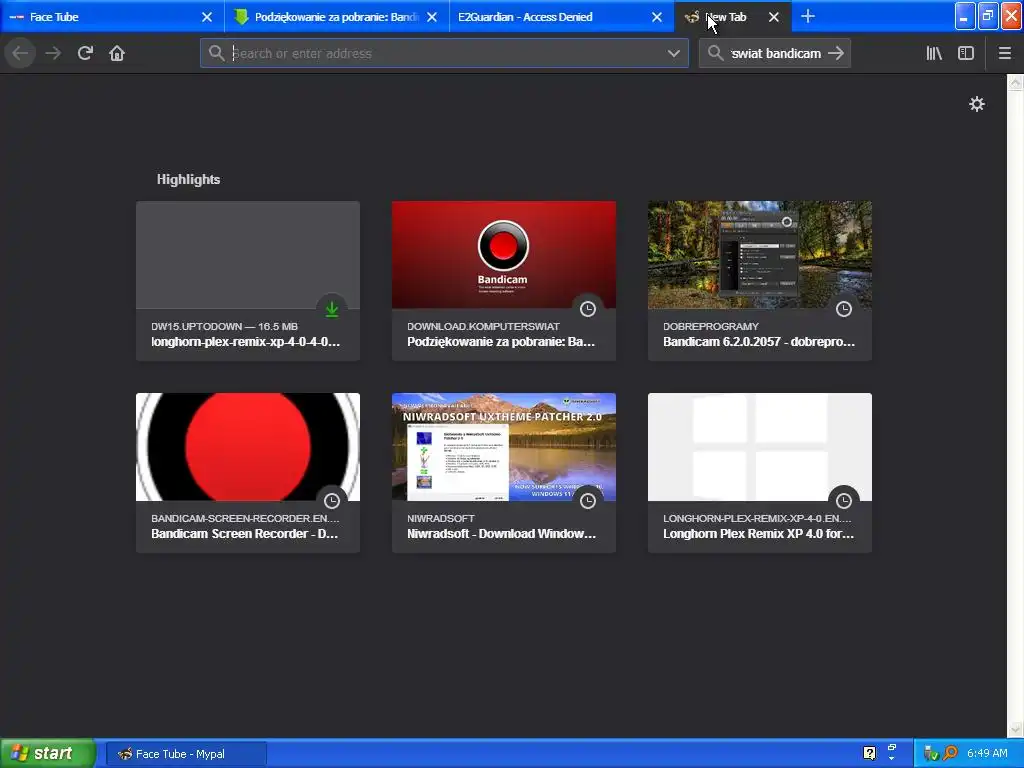Screen dimensions: 1024x768
Task: Click the help question mark tray icon
Action: coord(869,753)
